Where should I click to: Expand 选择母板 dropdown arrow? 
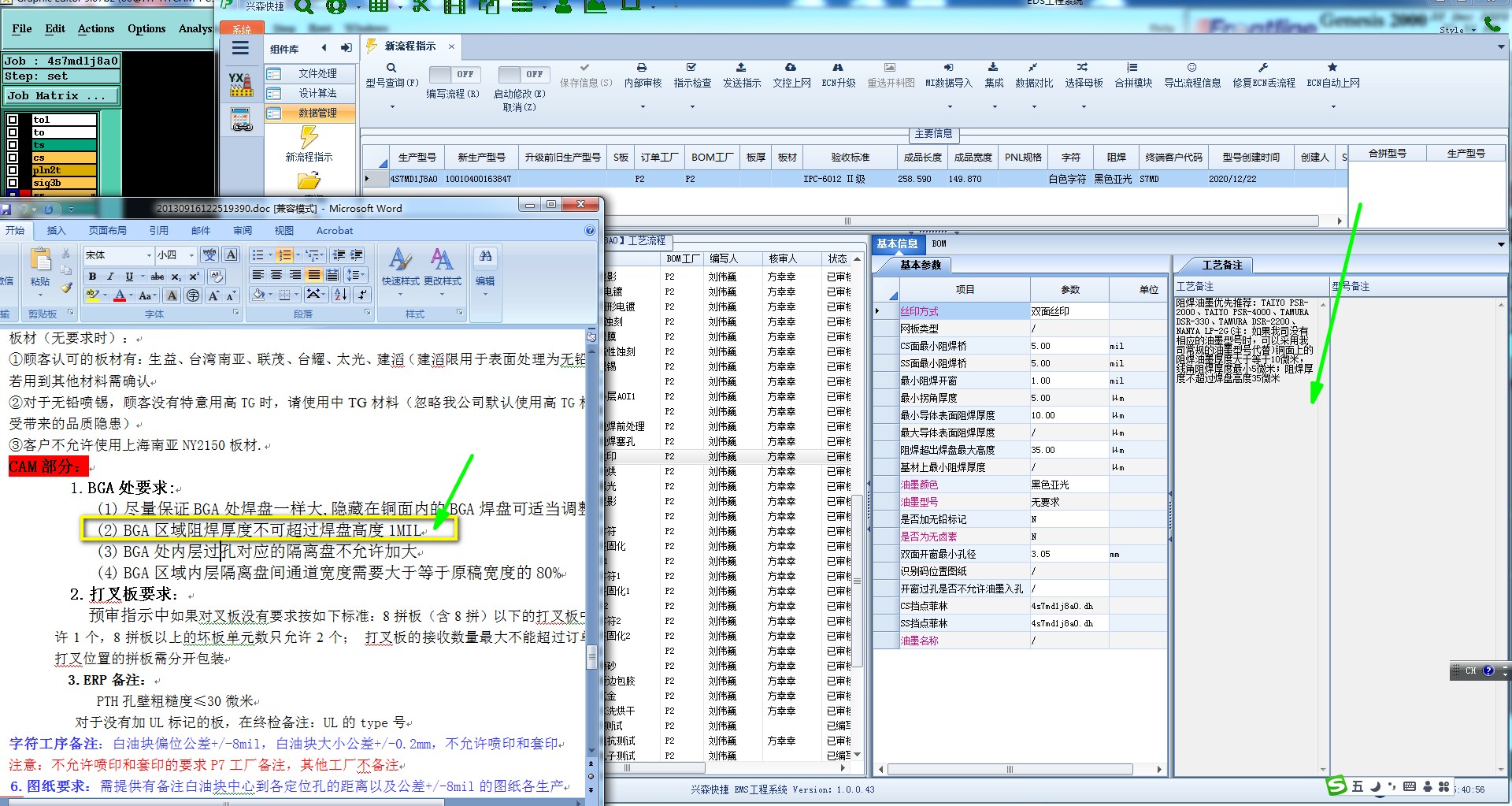coord(1084,106)
